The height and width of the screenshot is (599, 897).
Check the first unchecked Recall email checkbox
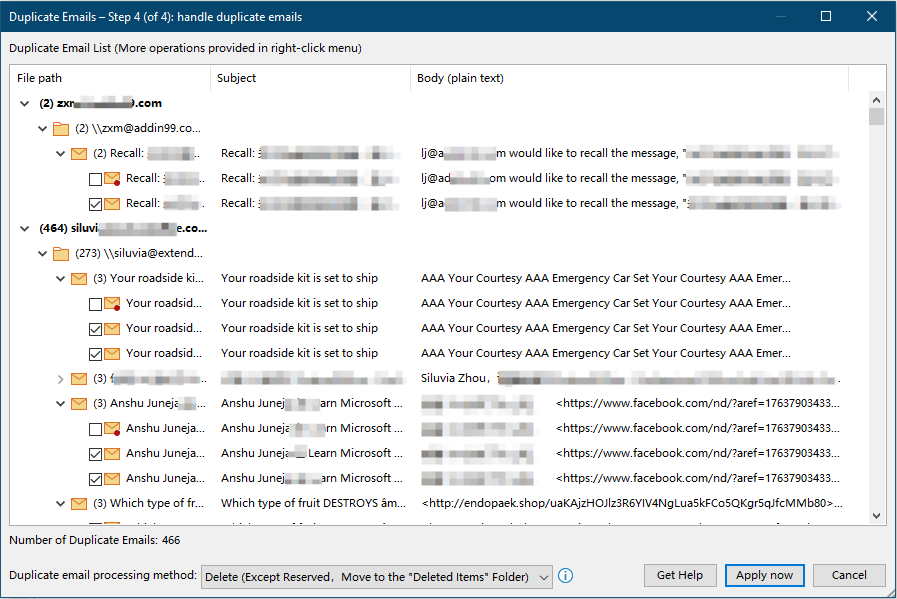pos(95,179)
